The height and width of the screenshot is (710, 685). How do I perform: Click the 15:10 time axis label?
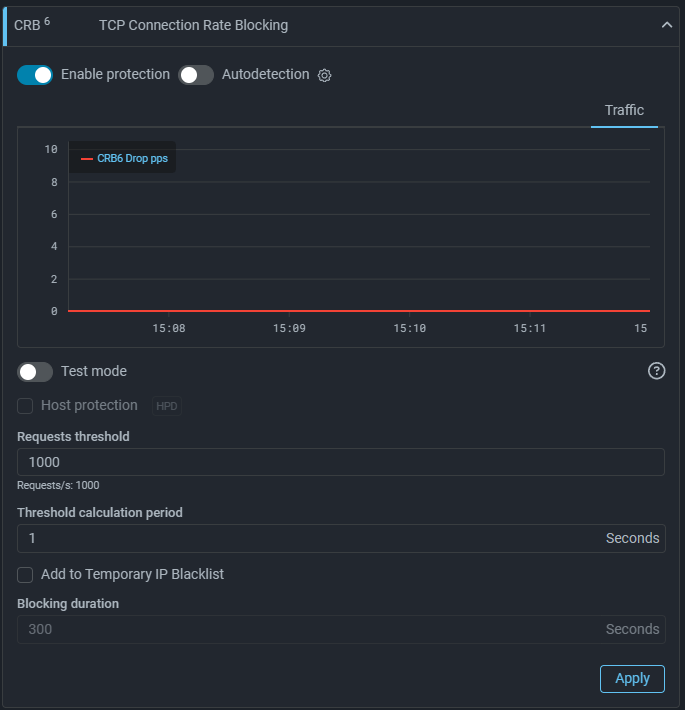(x=409, y=328)
